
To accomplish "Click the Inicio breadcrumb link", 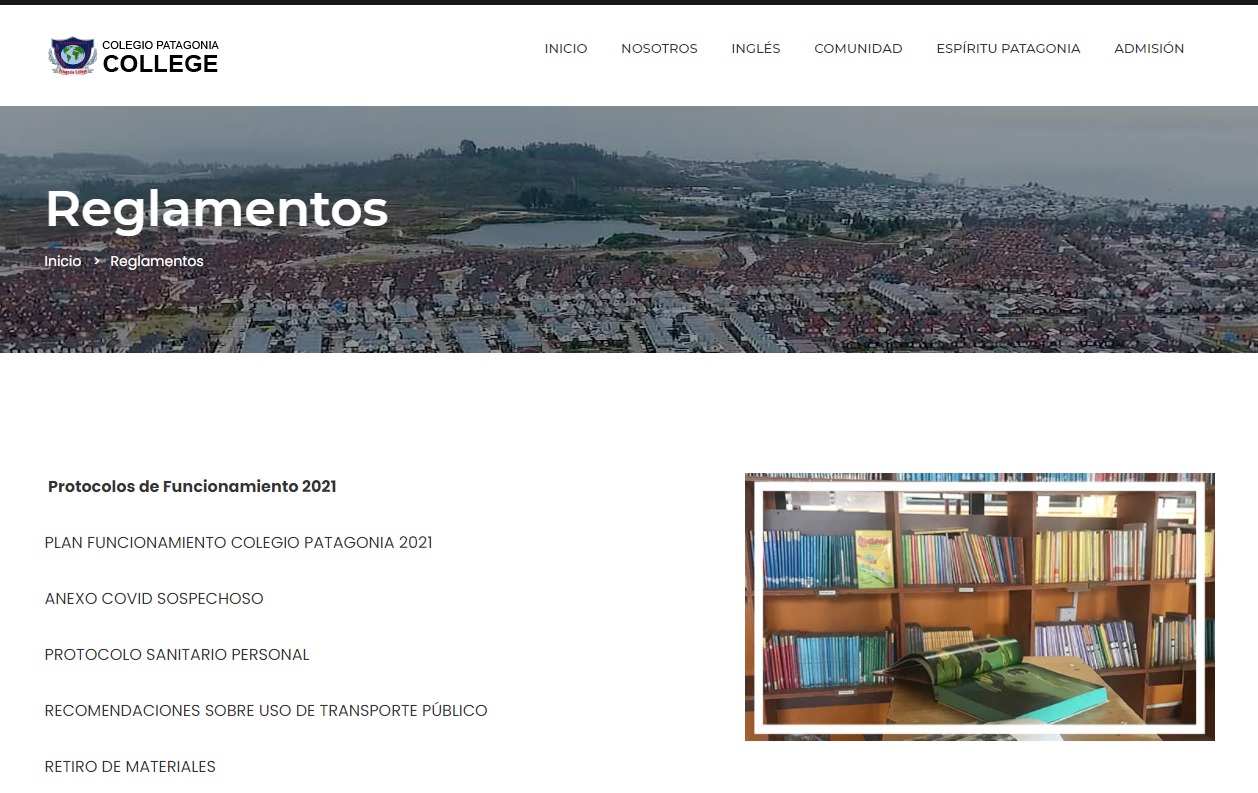I will (62, 261).
